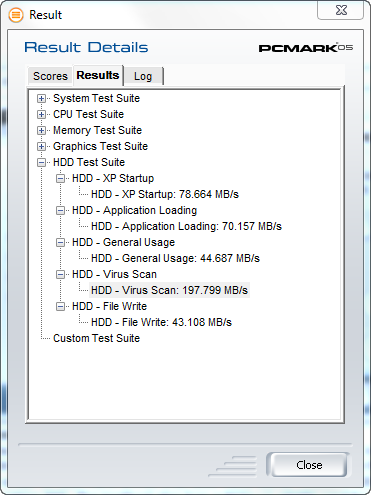
Task: Select CPU Test Suite label
Action: pos(88,114)
